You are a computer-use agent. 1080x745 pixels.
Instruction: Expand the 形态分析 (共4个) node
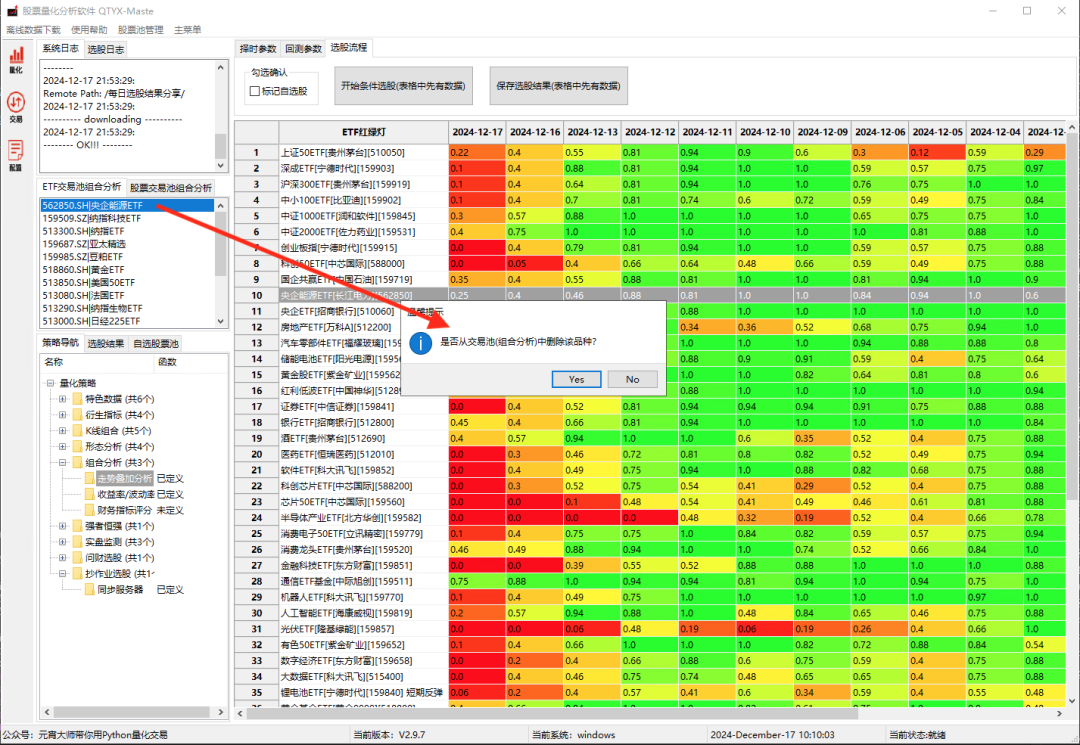[x=63, y=446]
